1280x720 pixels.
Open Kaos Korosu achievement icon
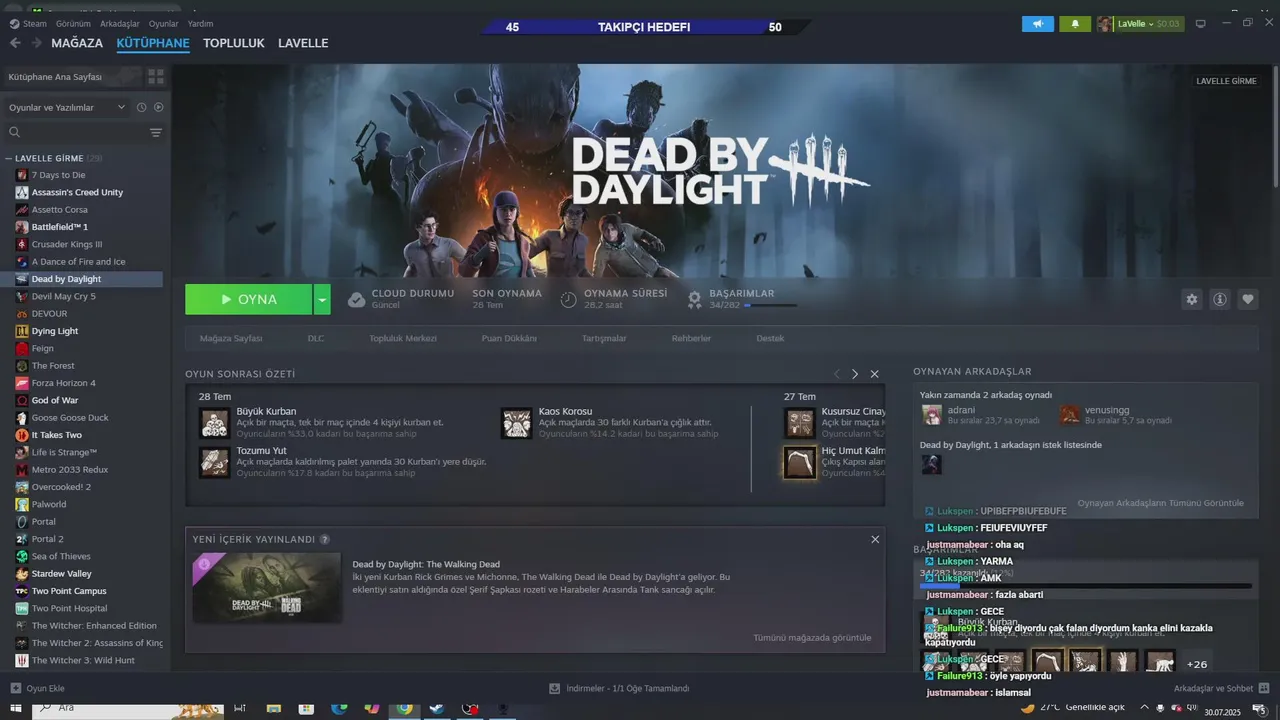tap(517, 423)
